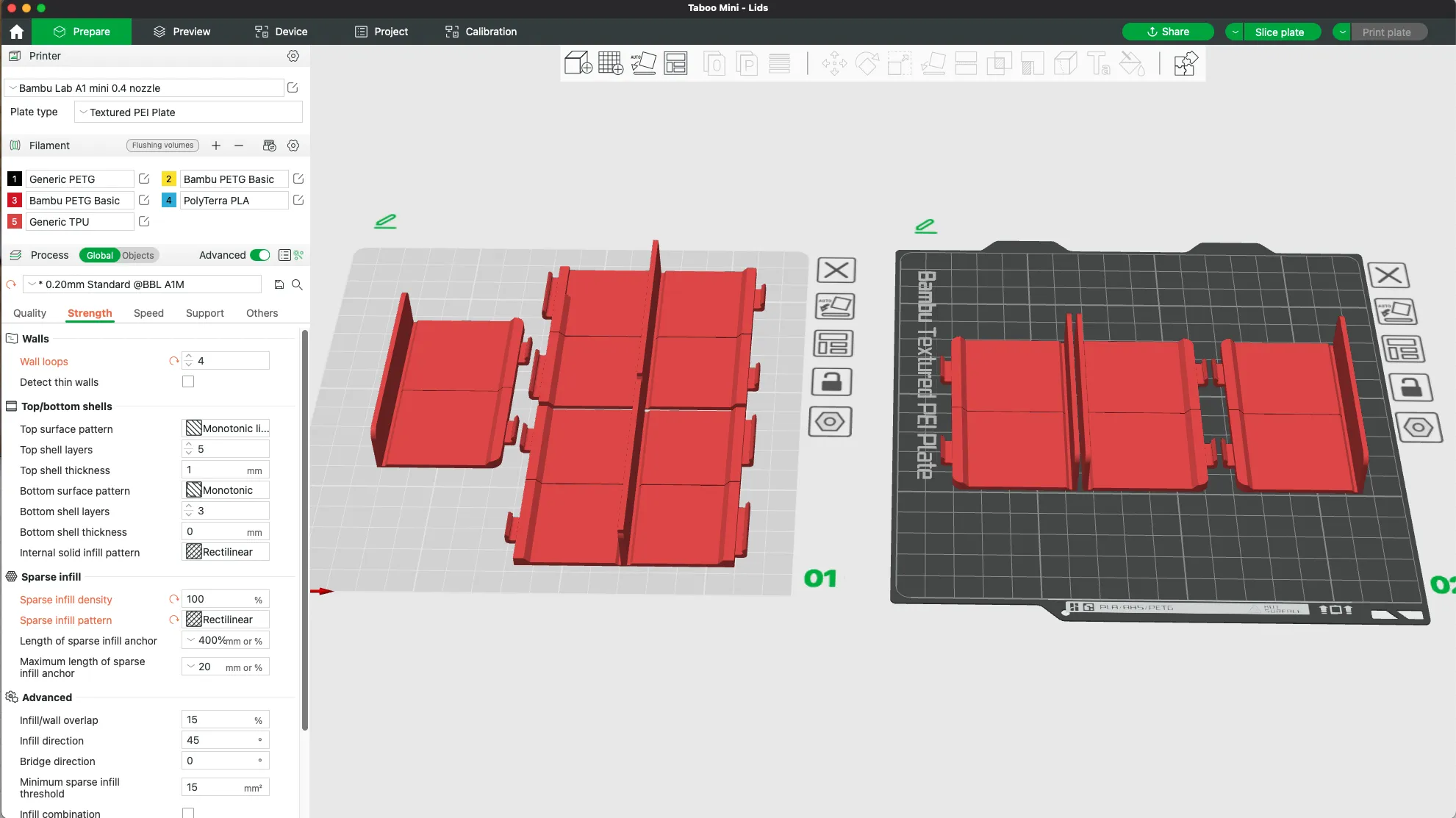Select the Color painting tool
Screen dimensions: 1456x818
(x=1132, y=63)
